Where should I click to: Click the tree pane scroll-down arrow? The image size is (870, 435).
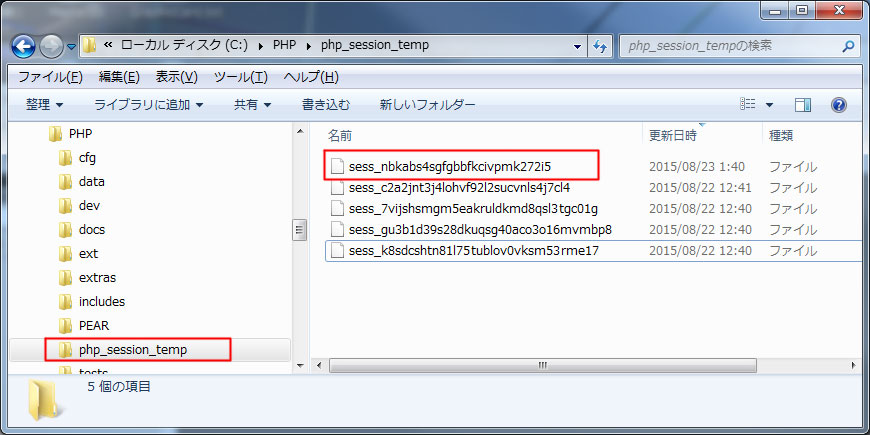pos(300,366)
